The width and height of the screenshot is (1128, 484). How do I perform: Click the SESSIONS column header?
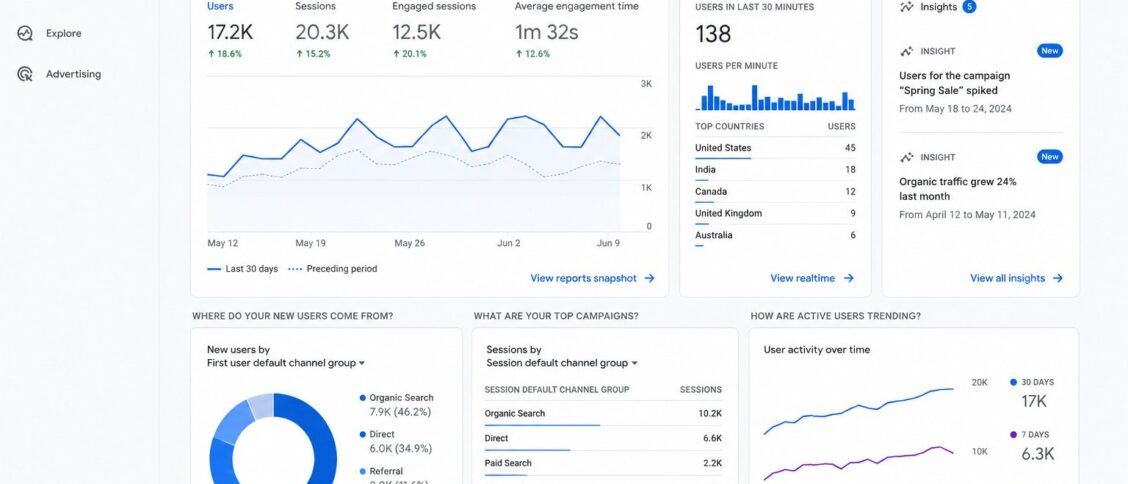701,390
